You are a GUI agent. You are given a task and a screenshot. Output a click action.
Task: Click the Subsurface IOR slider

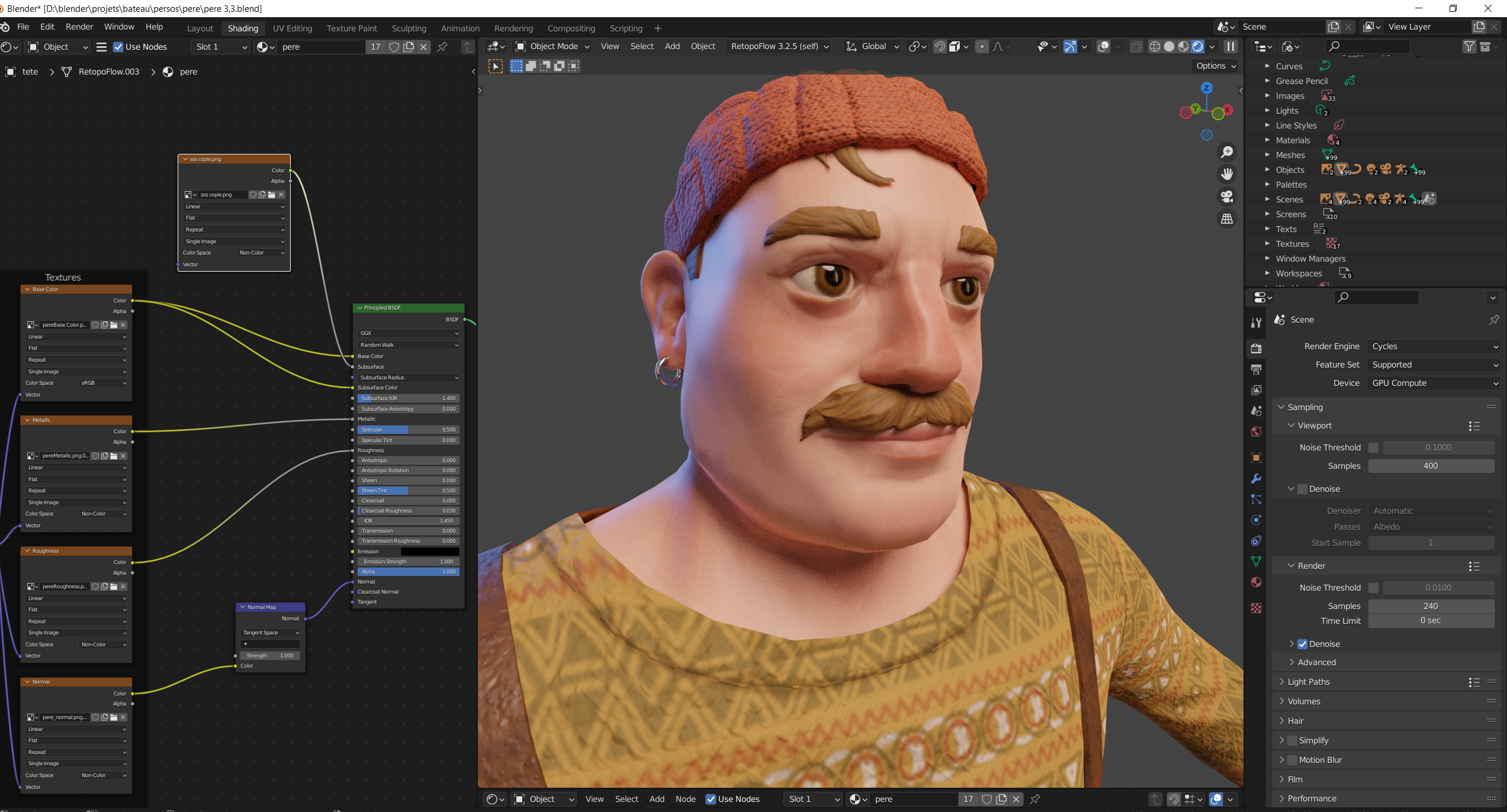[x=409, y=398]
